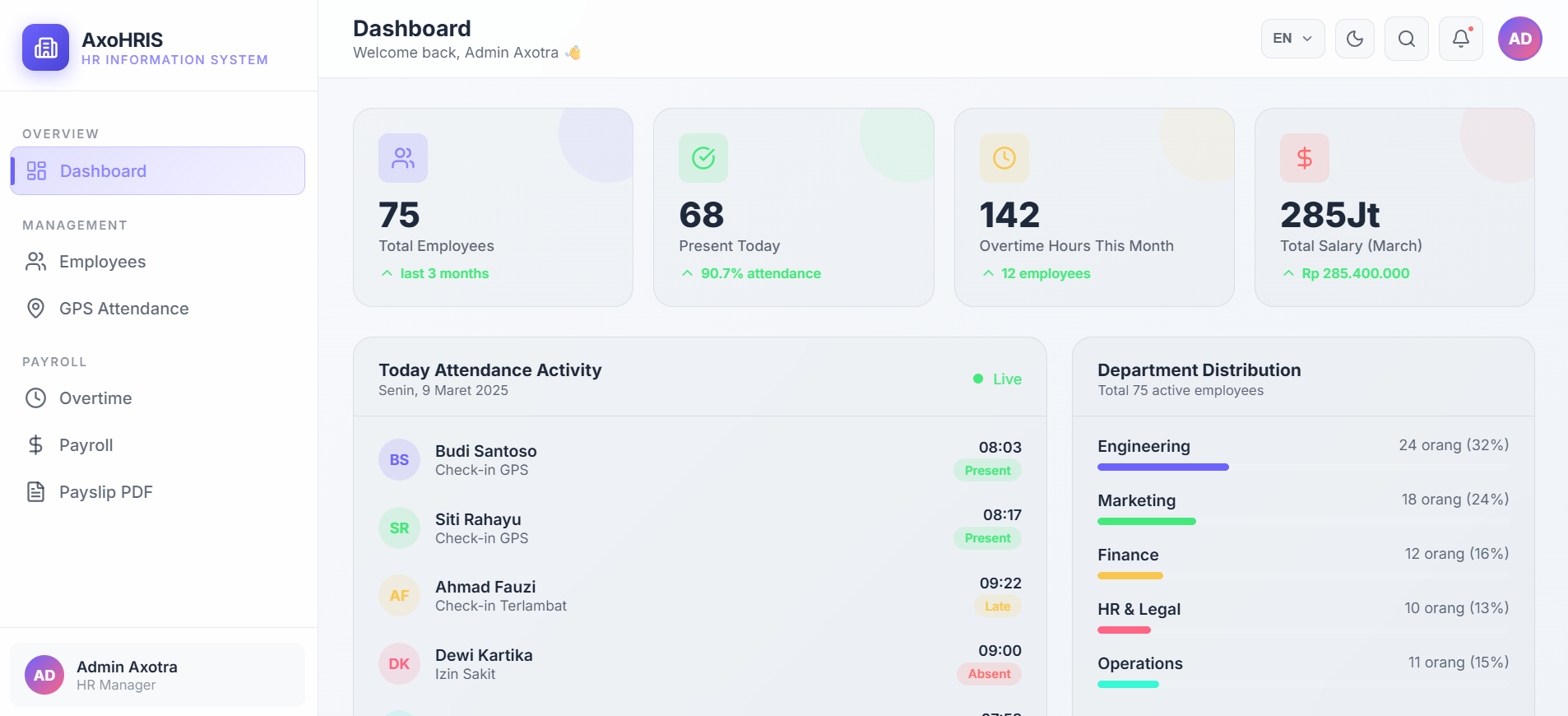The image size is (1568, 716).
Task: Click the Present Today checkmark icon
Action: point(703,158)
